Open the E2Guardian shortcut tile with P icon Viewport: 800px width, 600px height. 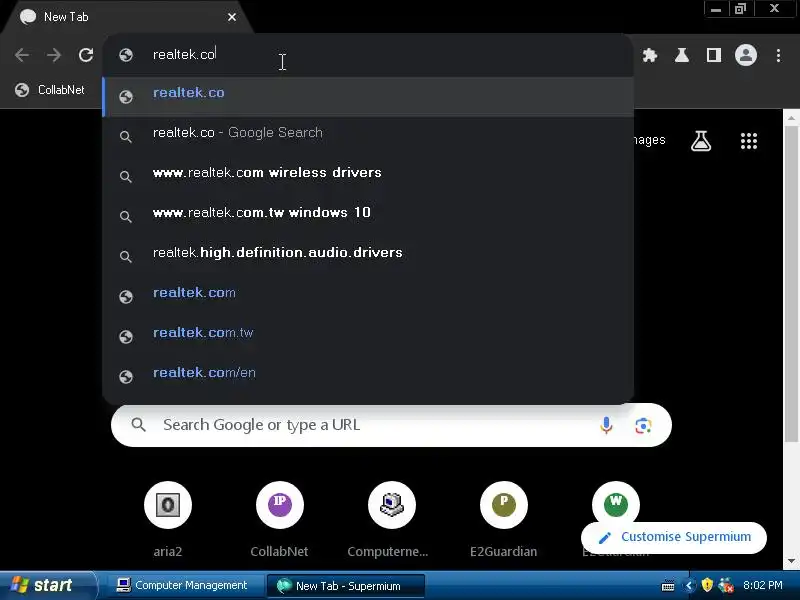(x=504, y=520)
